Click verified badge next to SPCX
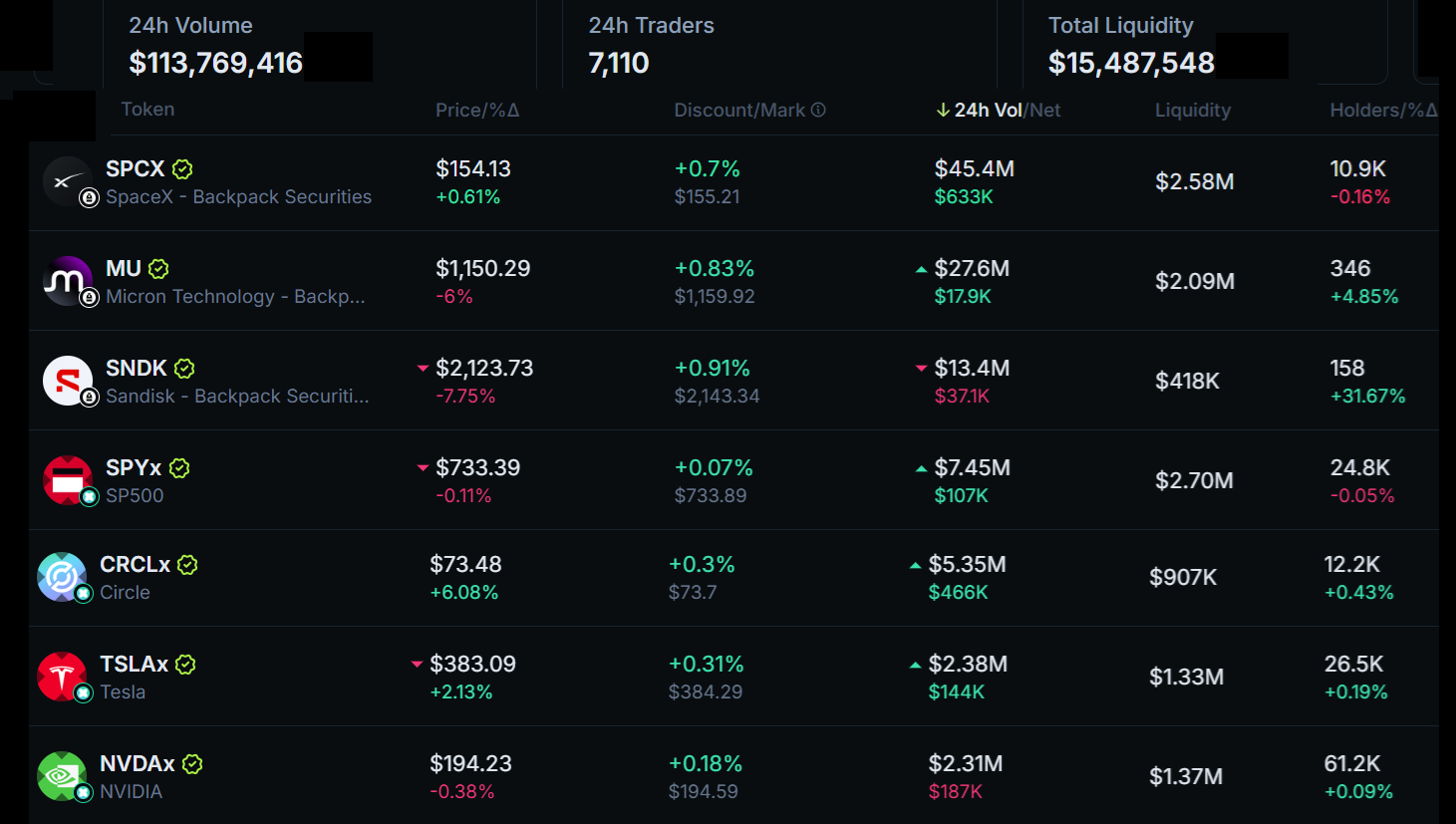The height and width of the screenshot is (824, 1456). coord(182,169)
